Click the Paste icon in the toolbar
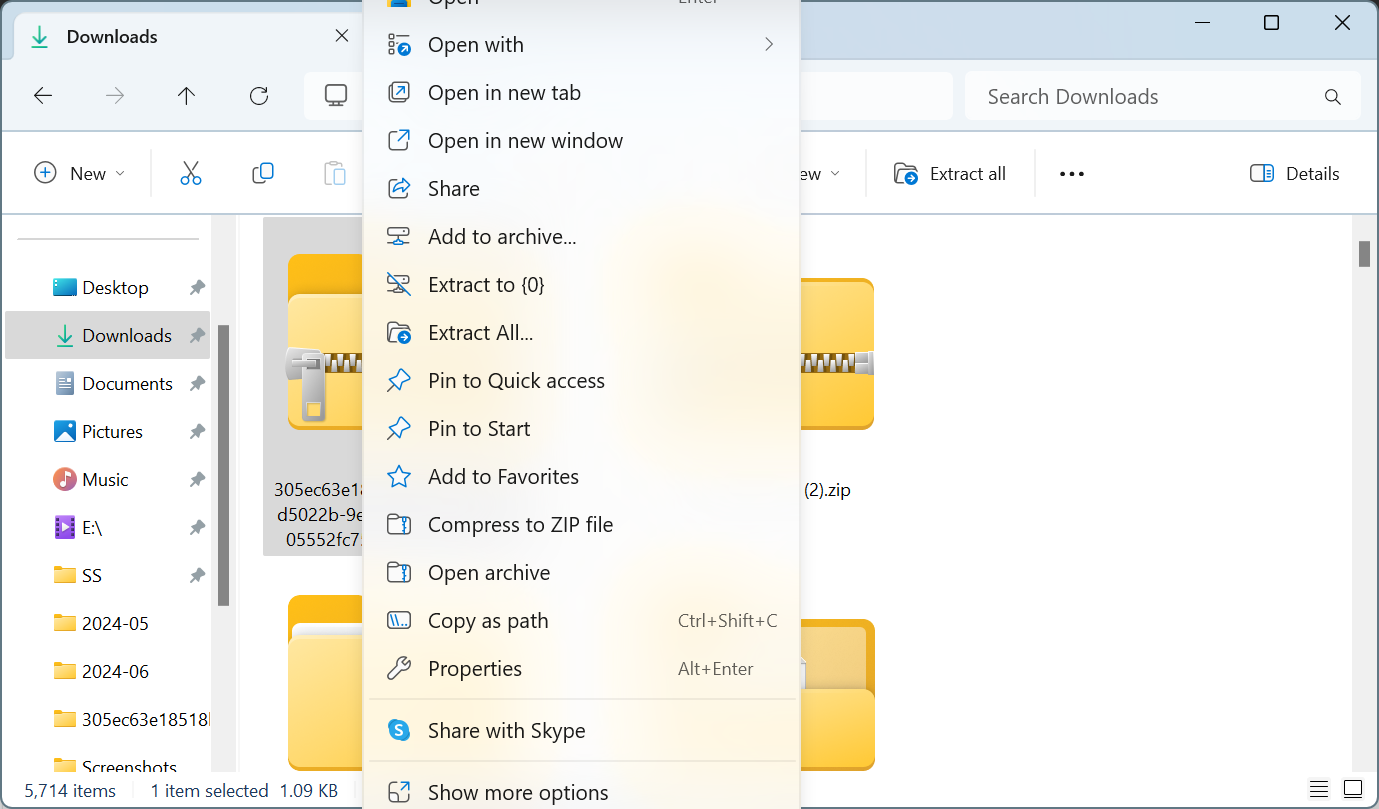Viewport: 1379px width, 809px height. coord(335,173)
